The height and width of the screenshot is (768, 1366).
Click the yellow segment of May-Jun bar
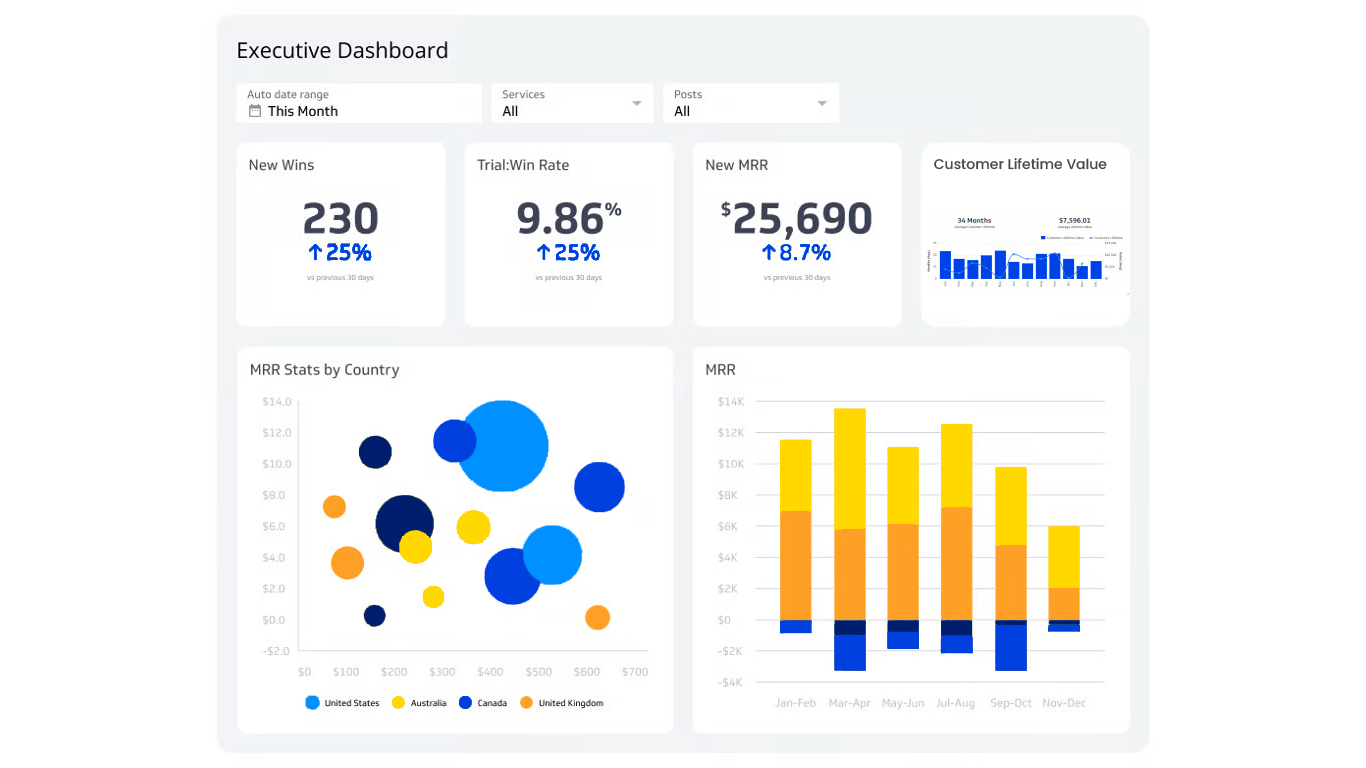903,486
